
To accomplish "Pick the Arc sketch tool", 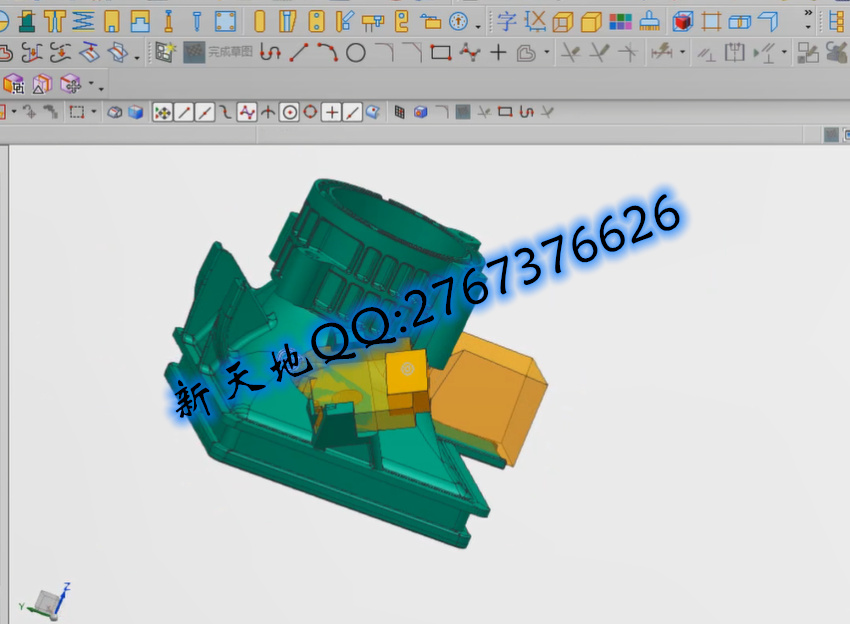I will [x=327, y=53].
